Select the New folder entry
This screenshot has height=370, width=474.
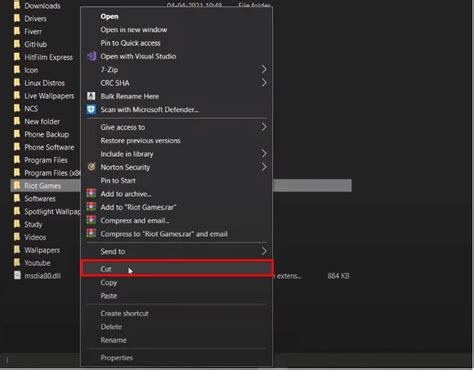[x=42, y=121]
